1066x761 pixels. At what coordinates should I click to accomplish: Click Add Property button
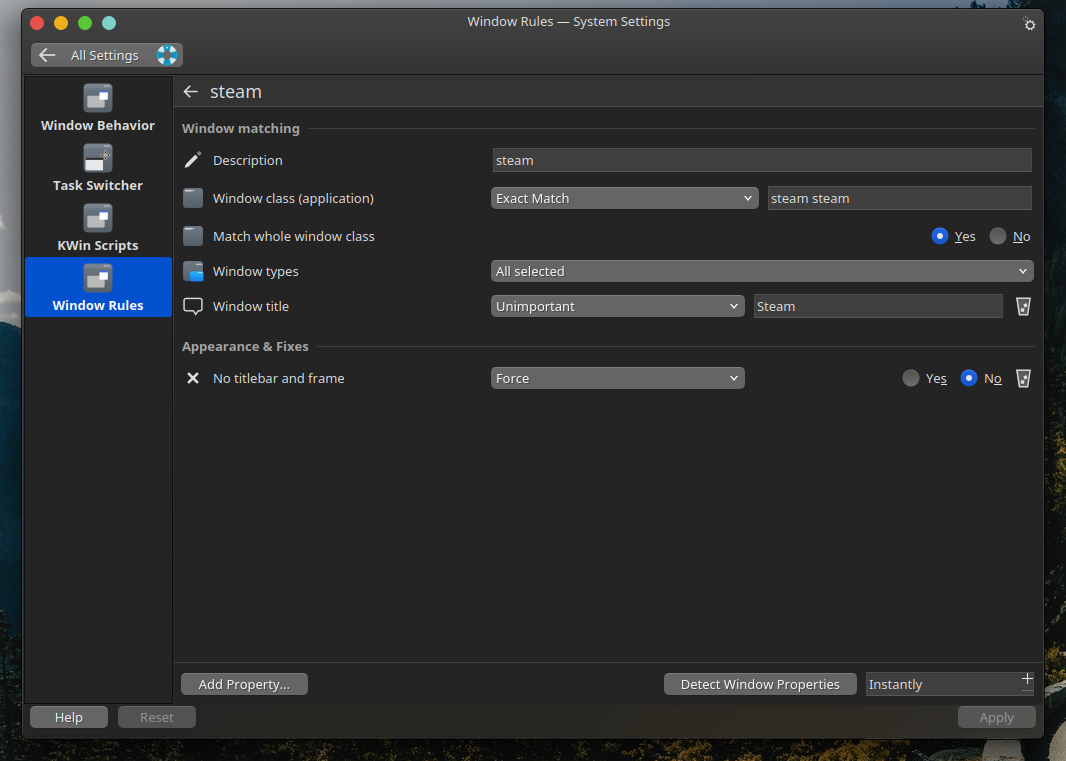pyautogui.click(x=244, y=684)
